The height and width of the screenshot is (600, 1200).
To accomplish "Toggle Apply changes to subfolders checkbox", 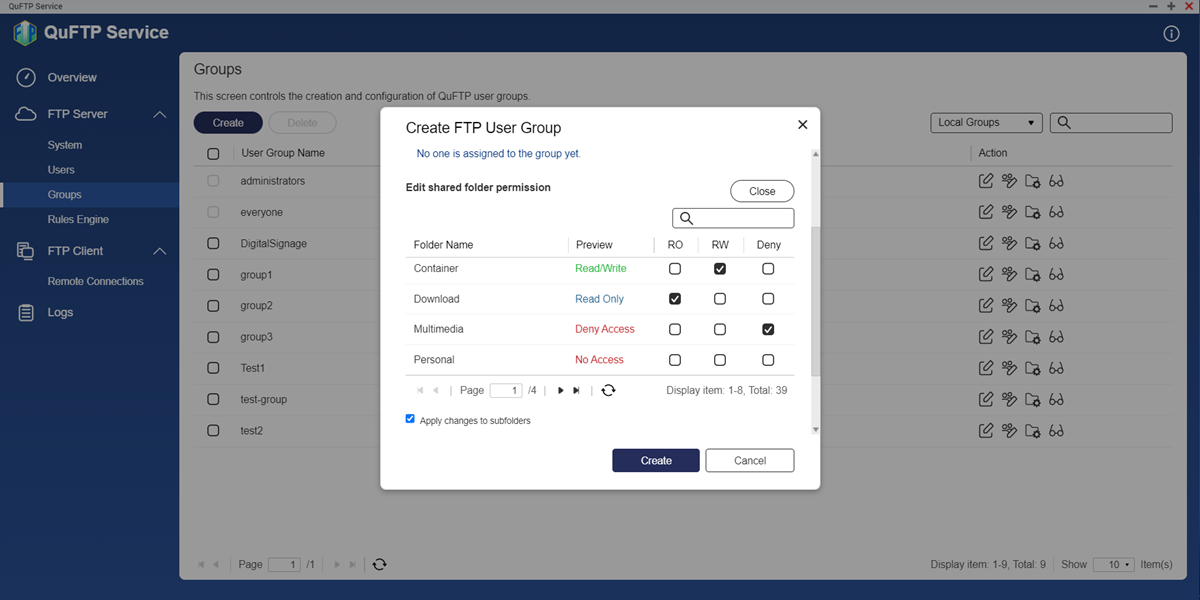I will pyautogui.click(x=410, y=420).
